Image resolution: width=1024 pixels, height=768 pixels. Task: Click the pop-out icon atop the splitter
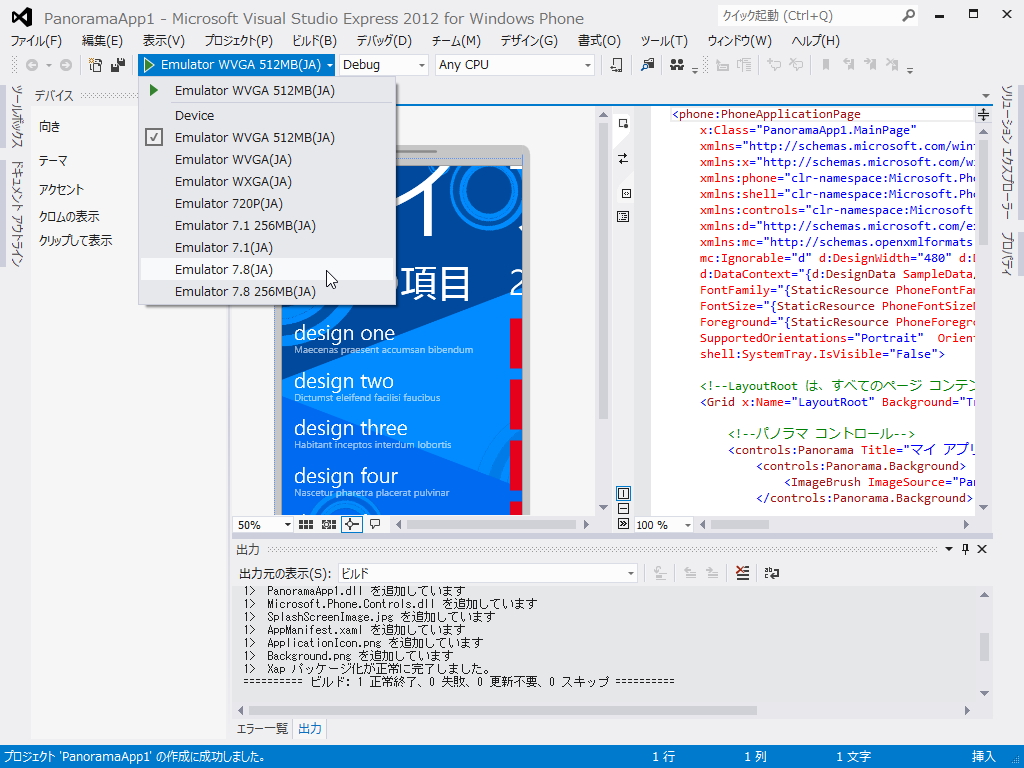click(623, 123)
